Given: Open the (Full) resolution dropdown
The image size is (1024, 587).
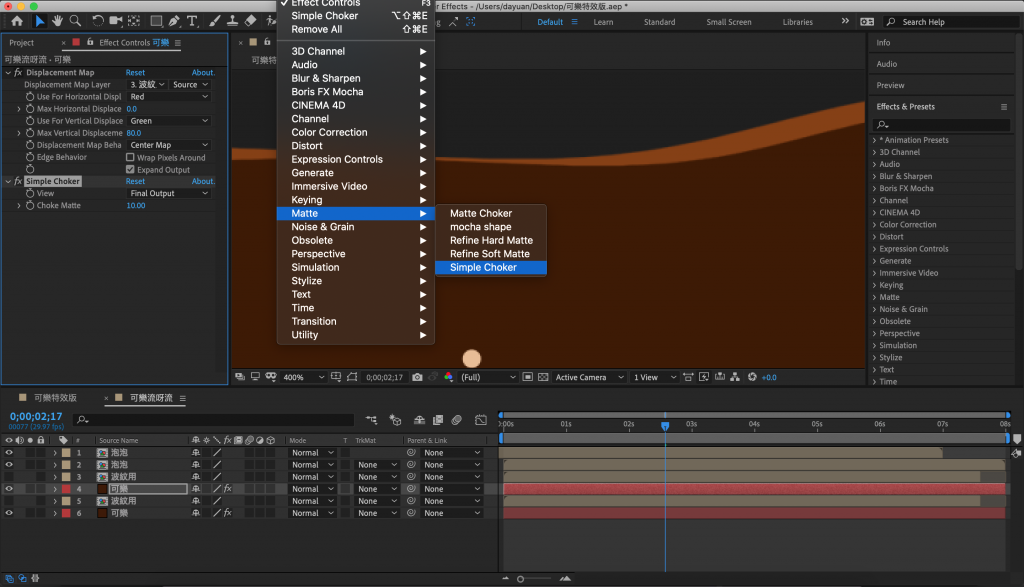Looking at the screenshot, I should (488, 377).
